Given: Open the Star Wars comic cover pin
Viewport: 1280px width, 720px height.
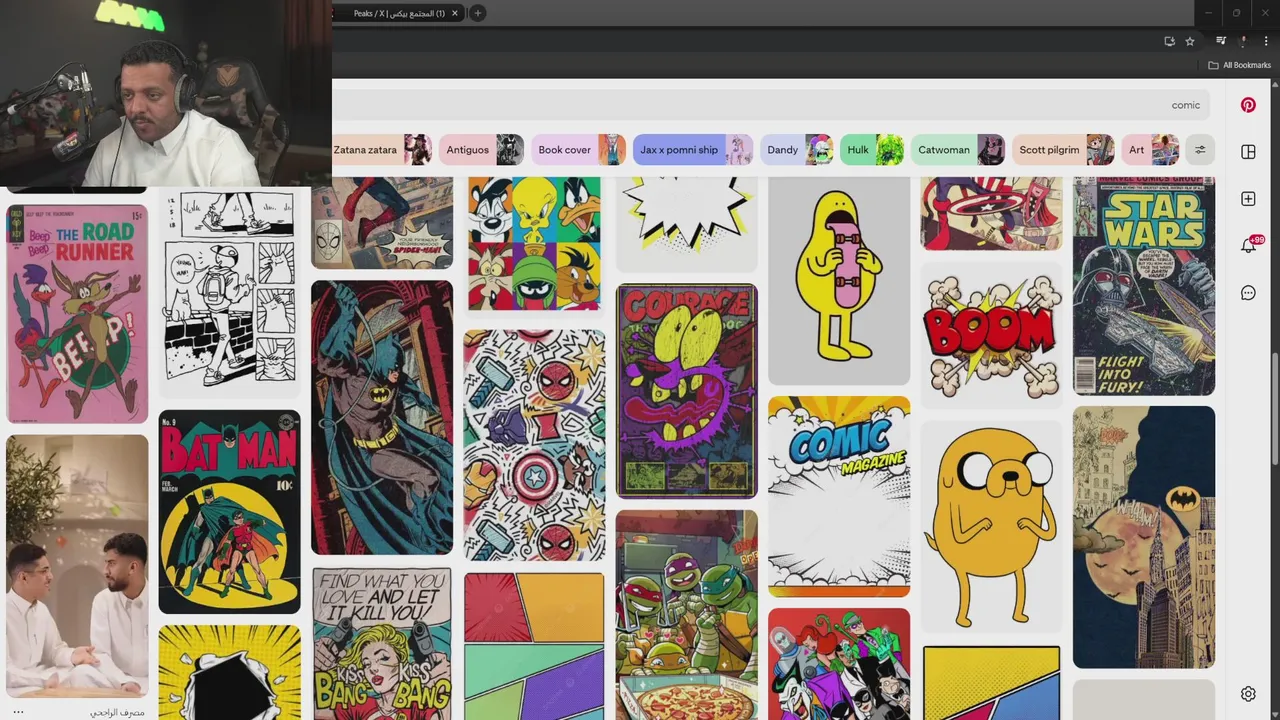Looking at the screenshot, I should pyautogui.click(x=1144, y=286).
